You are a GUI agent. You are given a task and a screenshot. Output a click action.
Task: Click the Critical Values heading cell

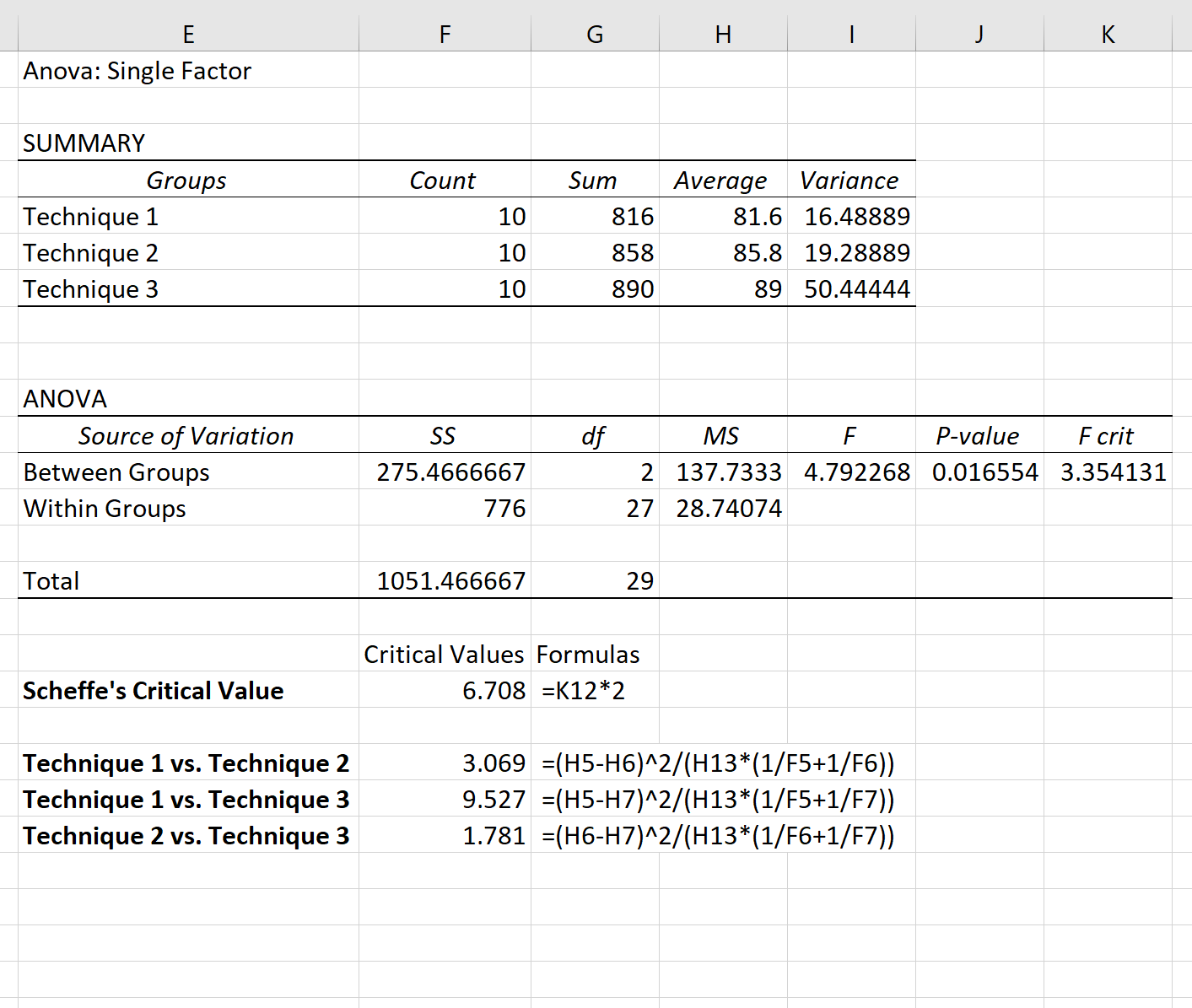pos(445,654)
